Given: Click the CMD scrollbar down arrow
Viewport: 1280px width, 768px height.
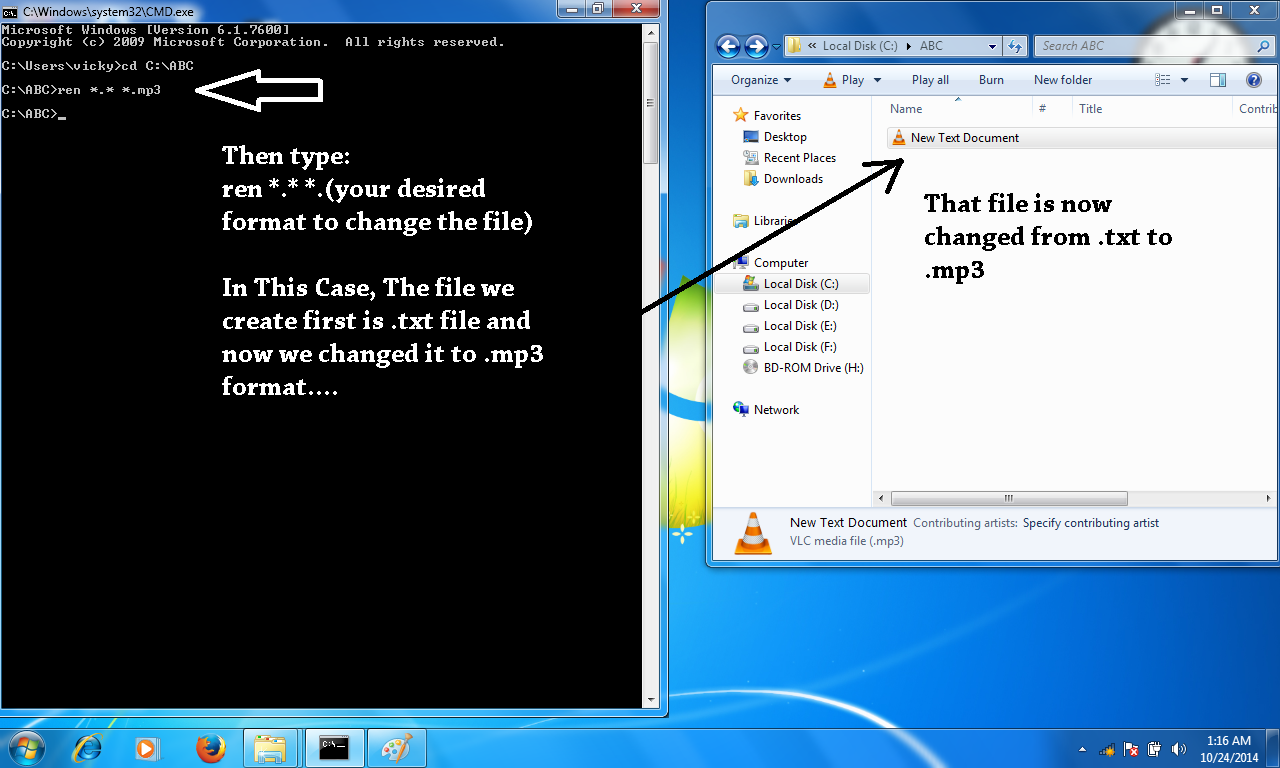Looking at the screenshot, I should (x=651, y=700).
